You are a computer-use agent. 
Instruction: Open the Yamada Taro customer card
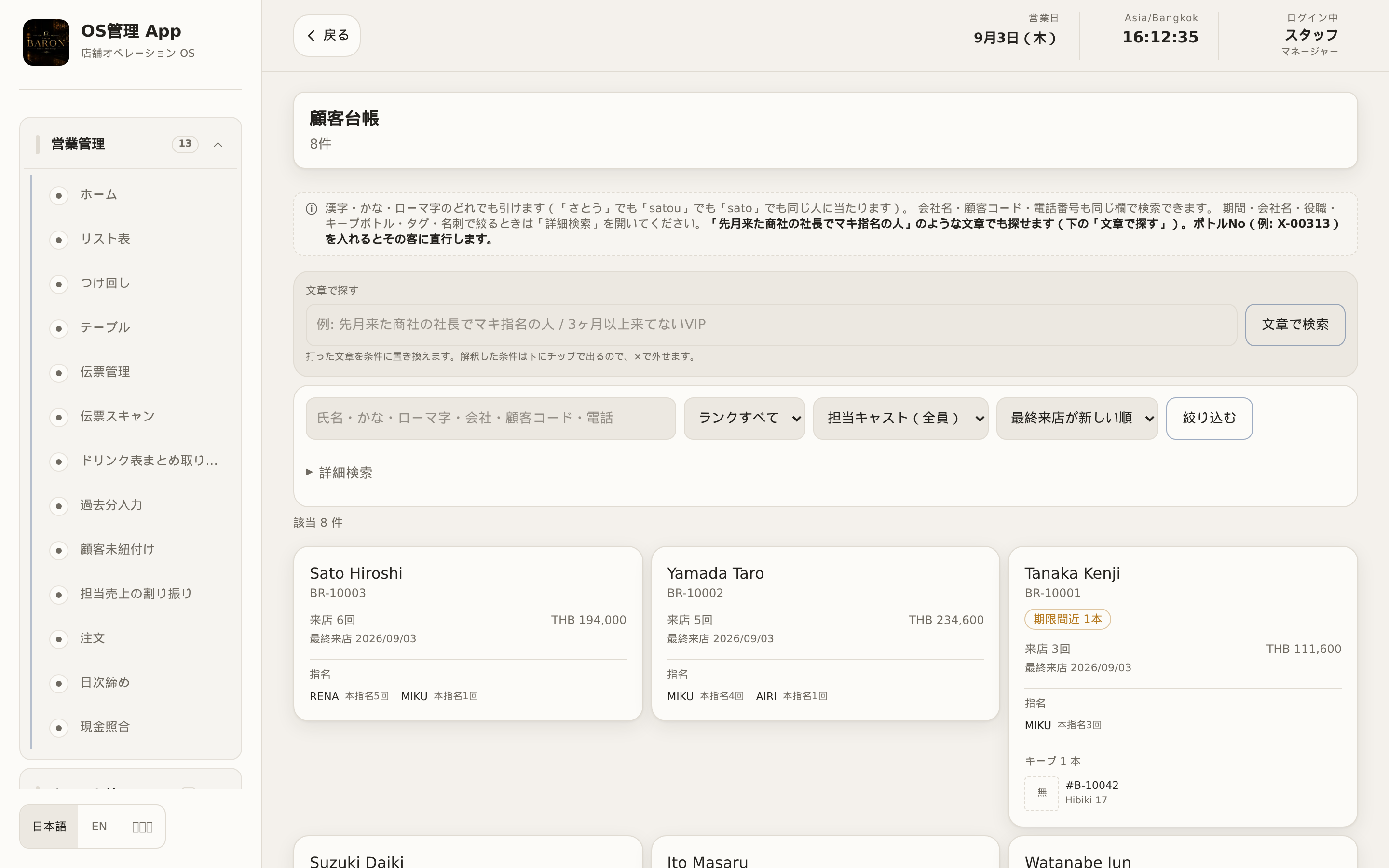(825, 633)
